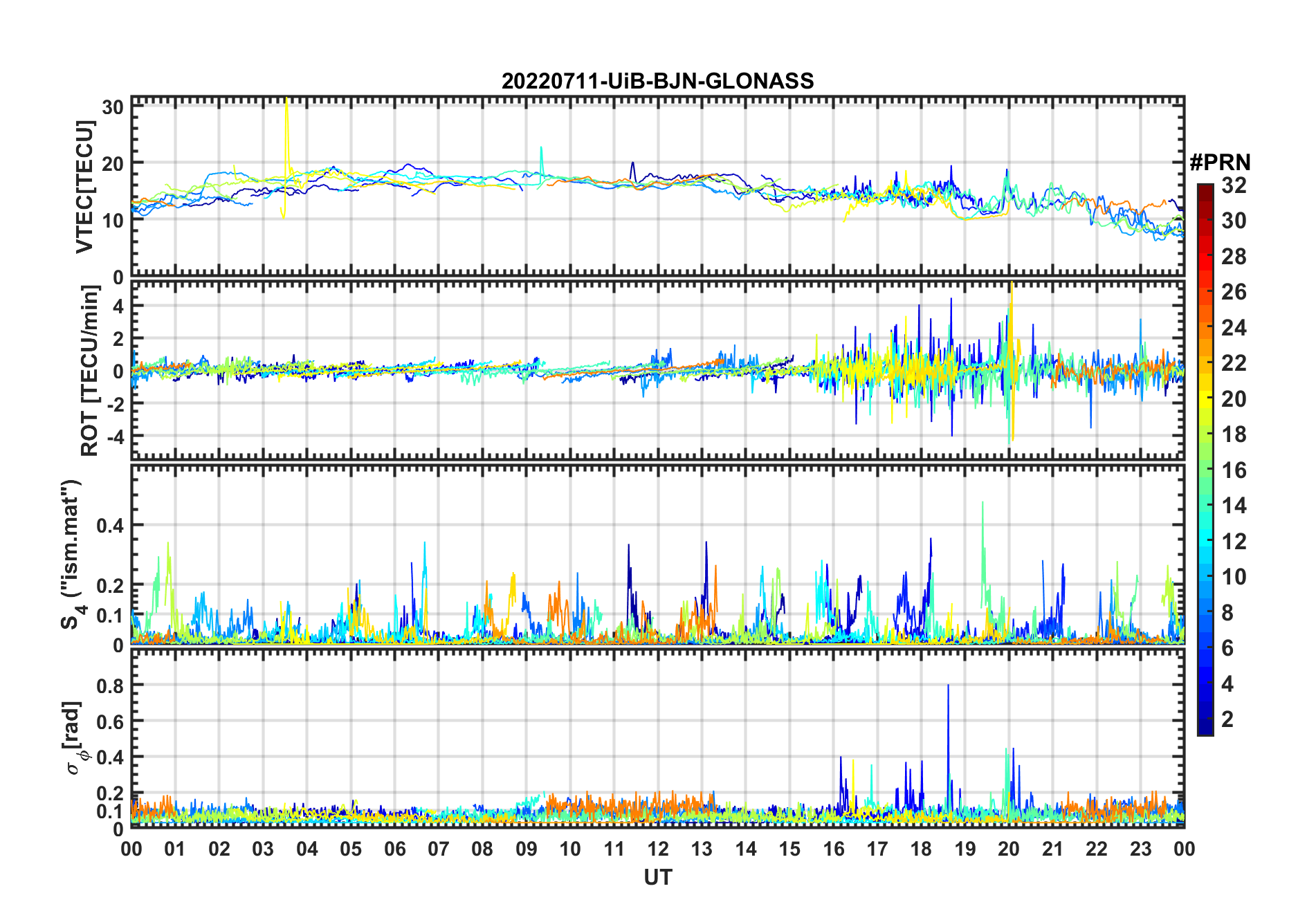Select the ROT axis tick label -2
This screenshot has height=920, width=1316.
point(114,404)
